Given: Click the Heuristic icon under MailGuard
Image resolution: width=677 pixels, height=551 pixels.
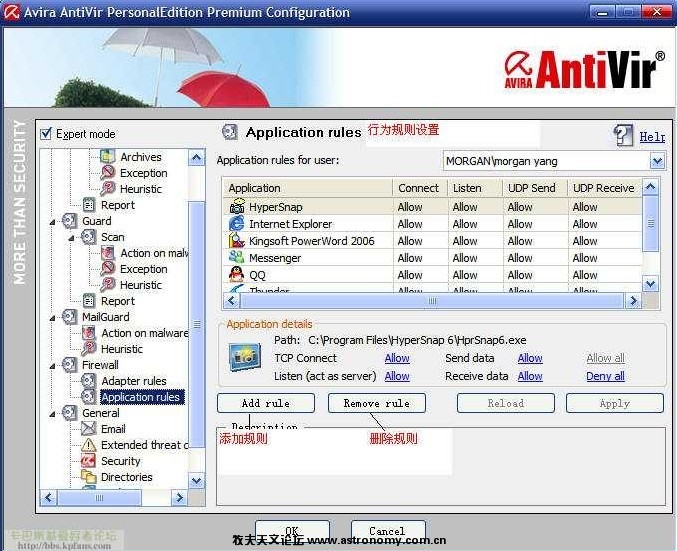Looking at the screenshot, I should 89,348.
